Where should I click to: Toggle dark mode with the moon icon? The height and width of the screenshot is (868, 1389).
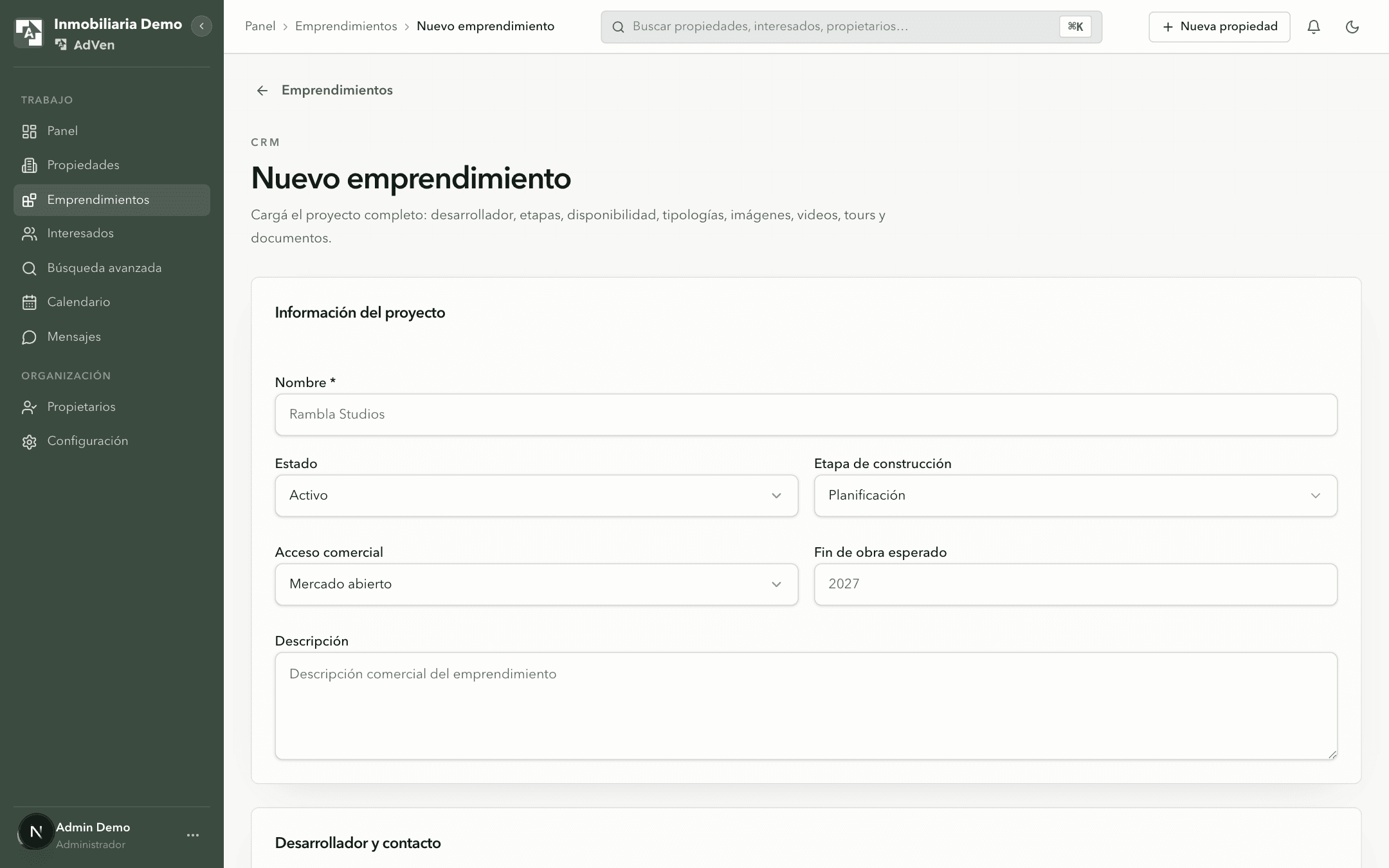pyautogui.click(x=1352, y=27)
